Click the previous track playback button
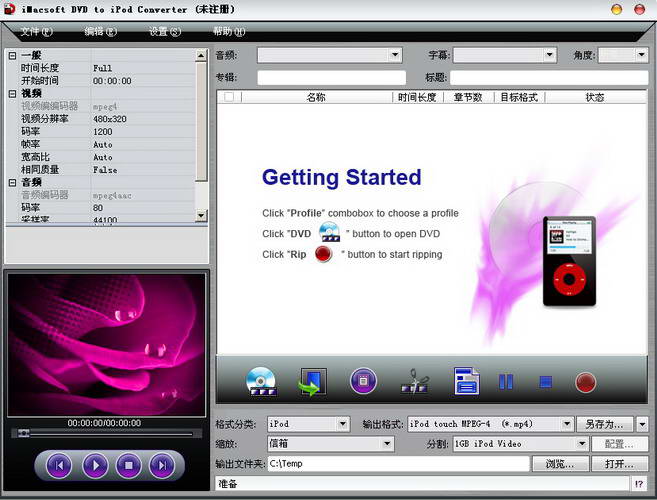Image resolution: width=657 pixels, height=500 pixels. pos(59,465)
